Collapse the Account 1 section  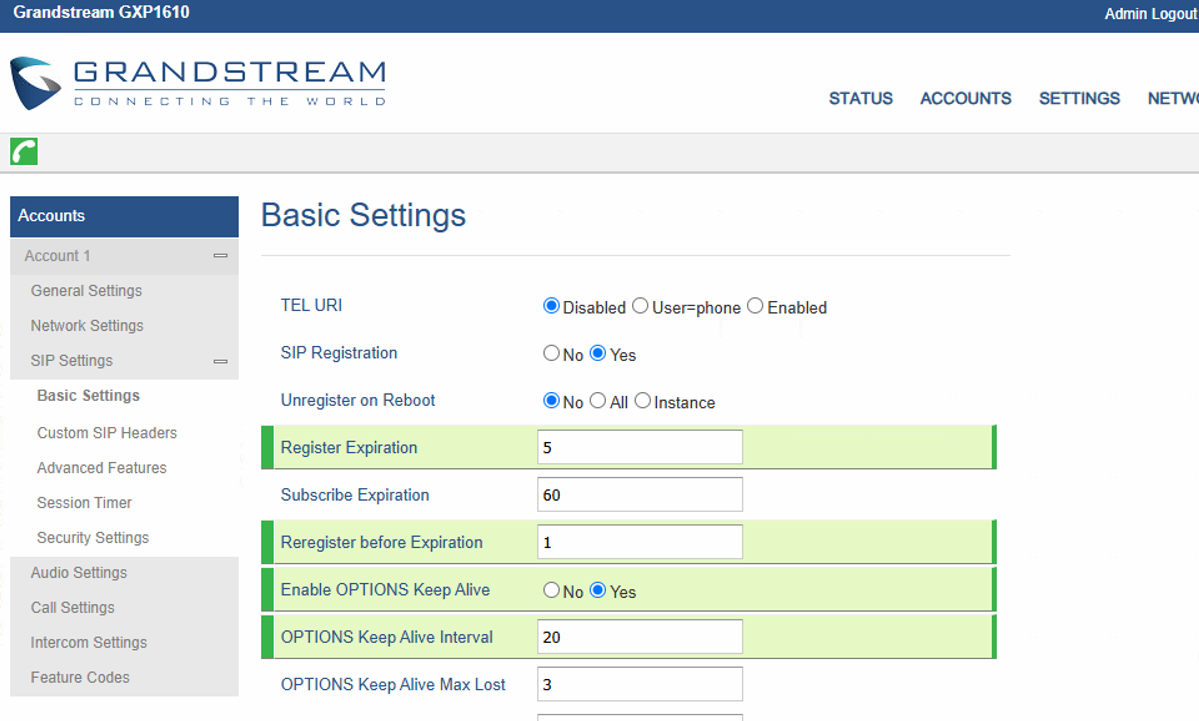220,256
